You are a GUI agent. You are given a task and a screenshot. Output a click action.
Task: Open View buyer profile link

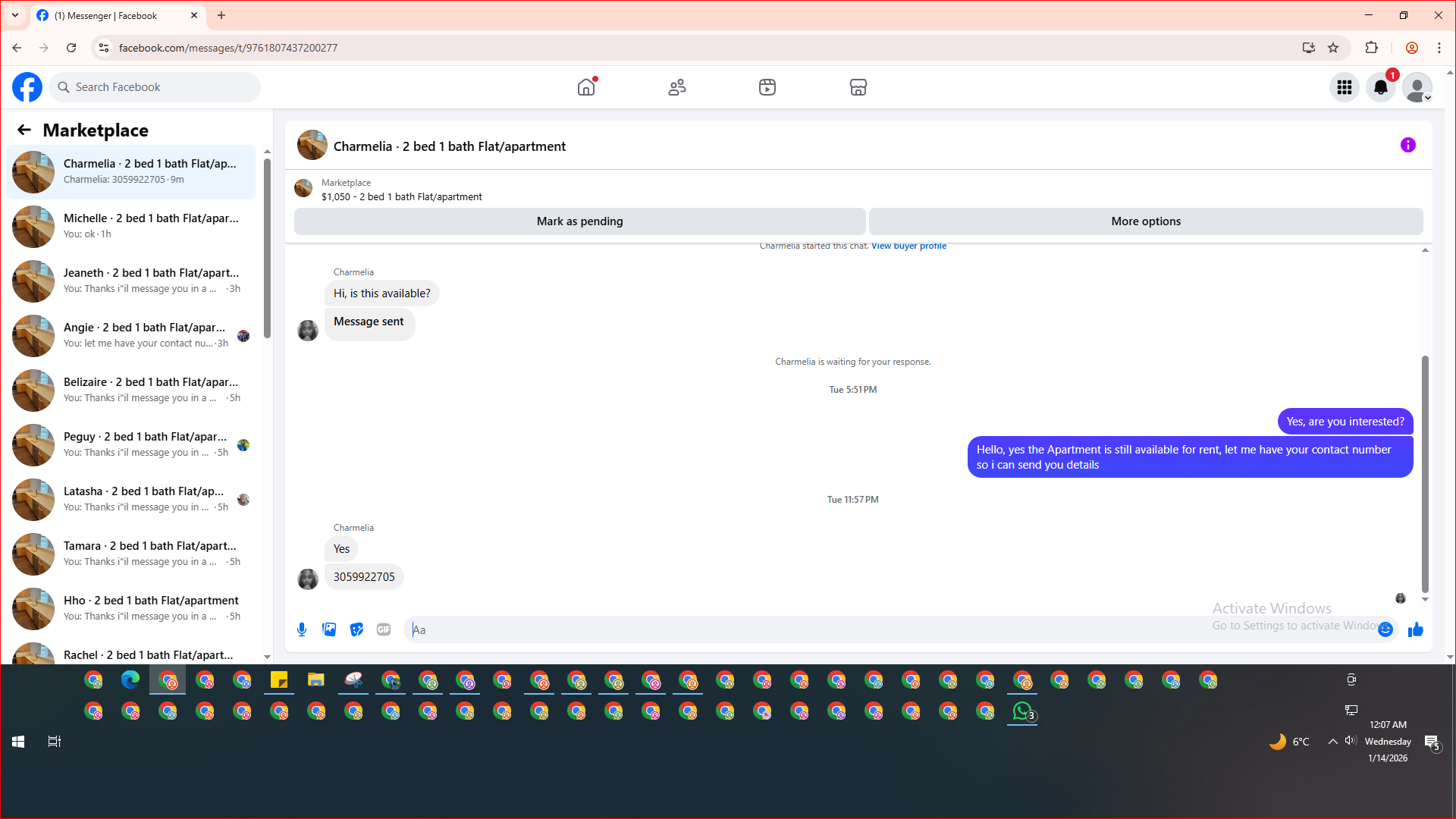coord(908,246)
